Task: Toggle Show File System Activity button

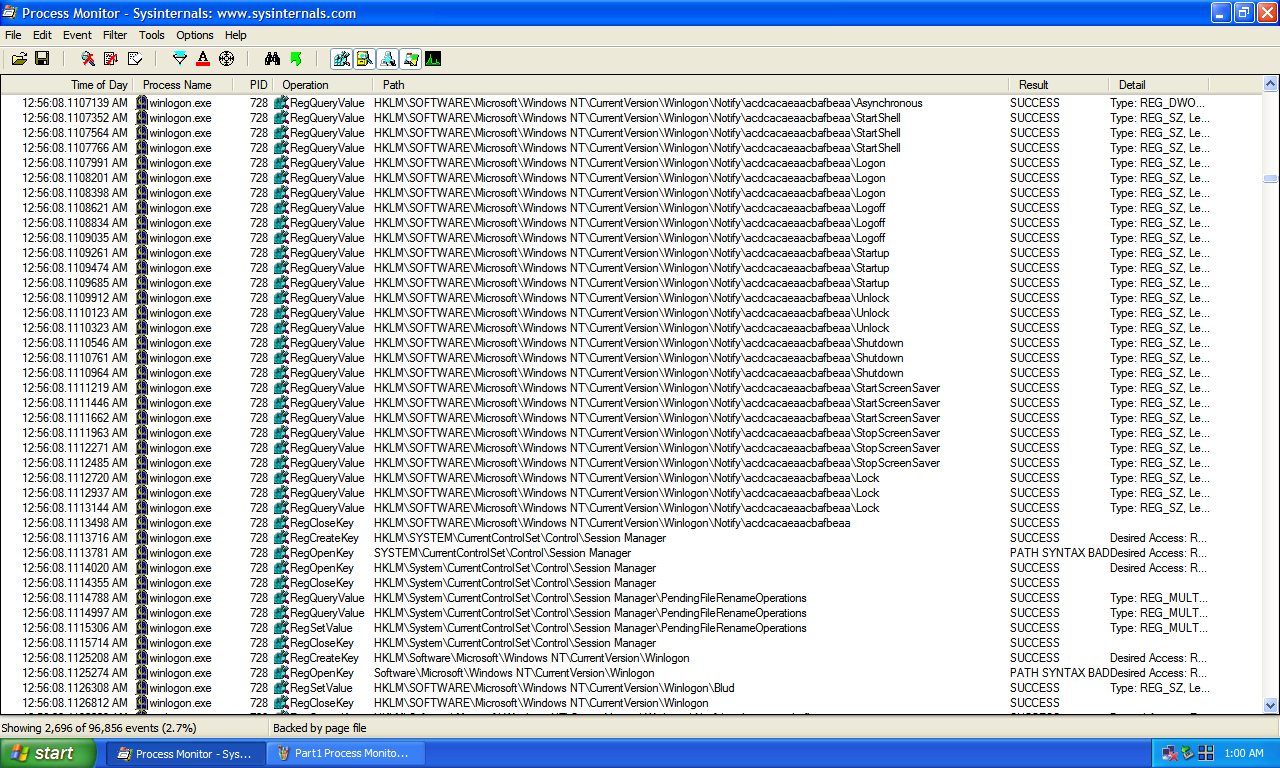Action: [x=364, y=59]
